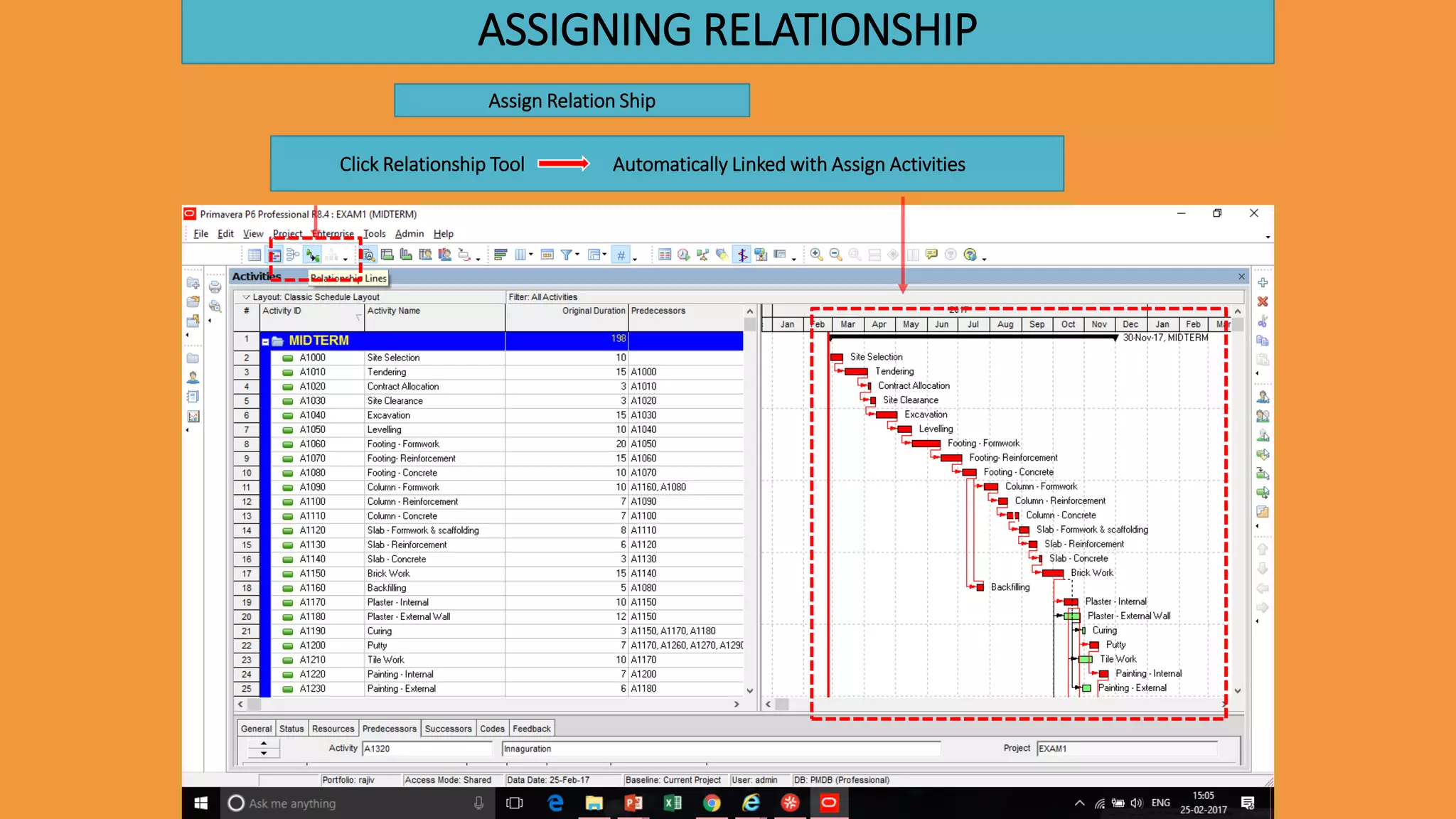Open Excel from the Windows taskbar
This screenshot has height=819, width=1456.
[x=672, y=803]
